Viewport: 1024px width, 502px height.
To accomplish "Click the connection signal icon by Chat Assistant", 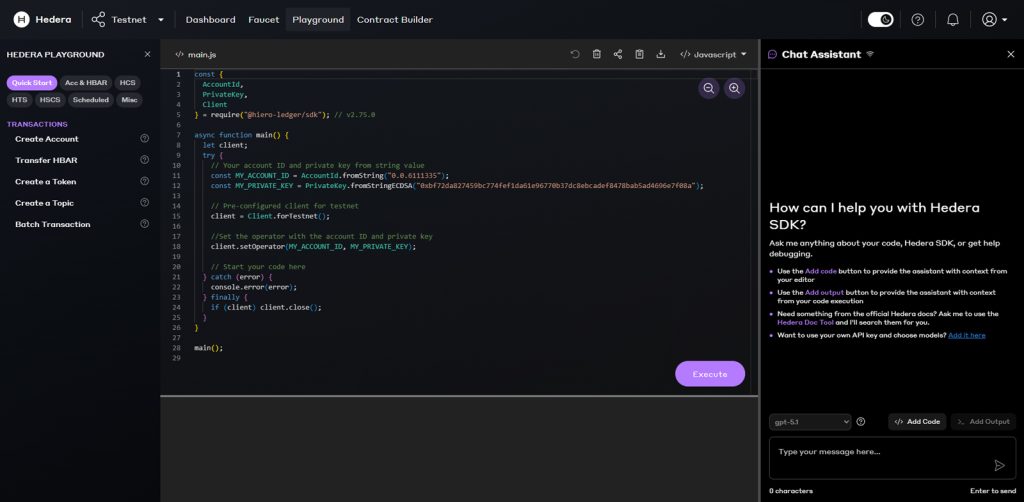I will 870,54.
